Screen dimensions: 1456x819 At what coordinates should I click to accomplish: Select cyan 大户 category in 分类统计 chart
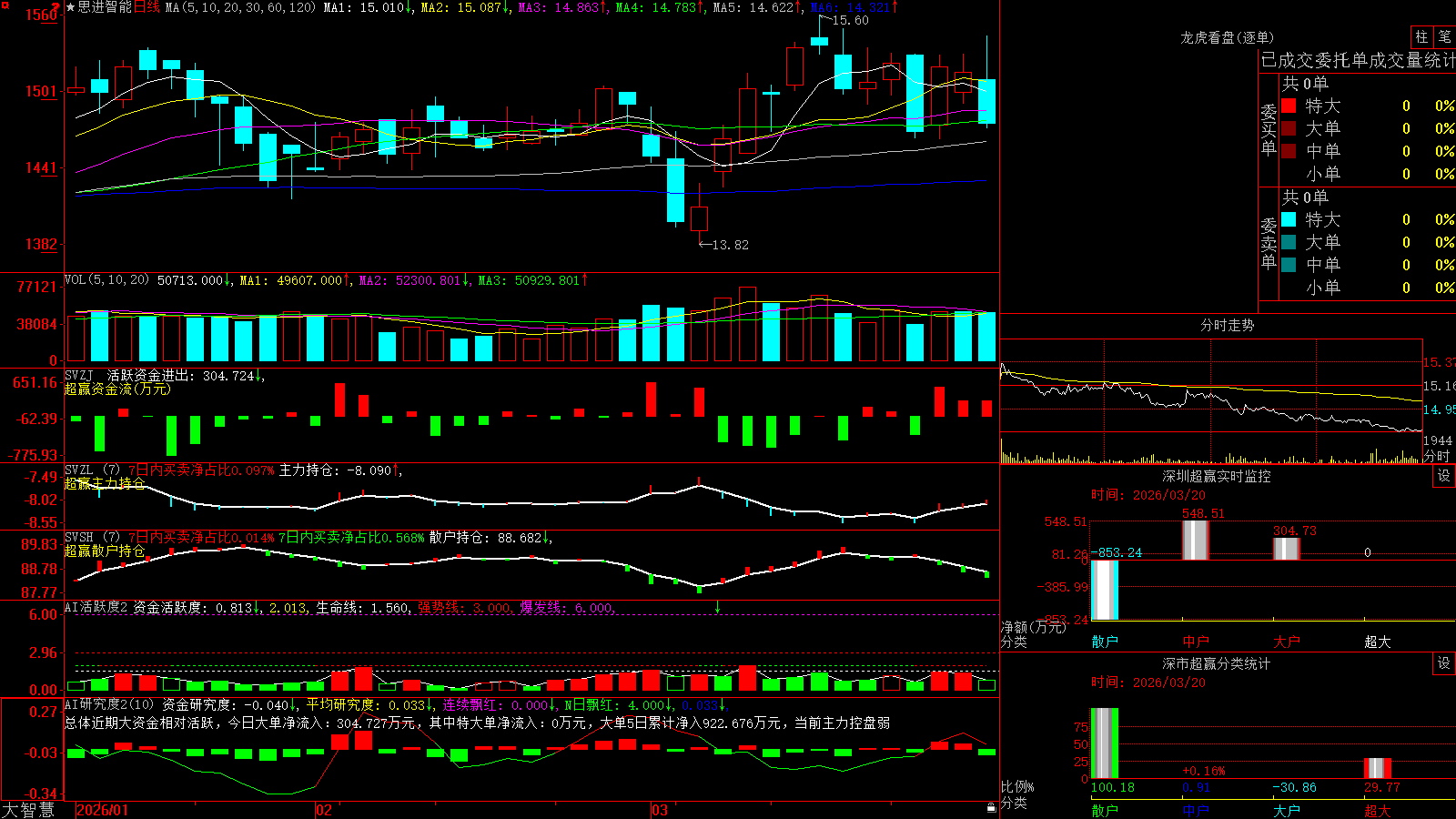[1287, 810]
